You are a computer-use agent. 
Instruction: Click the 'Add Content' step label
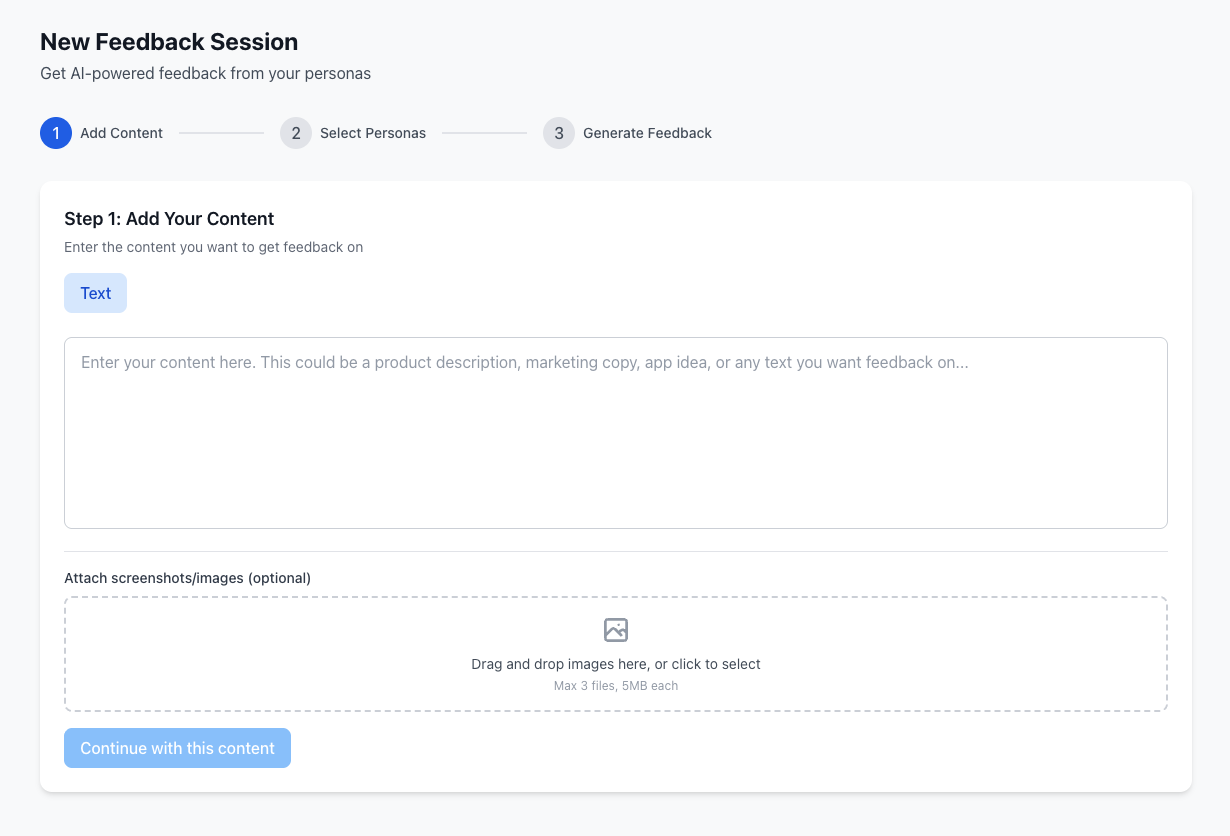pos(122,133)
